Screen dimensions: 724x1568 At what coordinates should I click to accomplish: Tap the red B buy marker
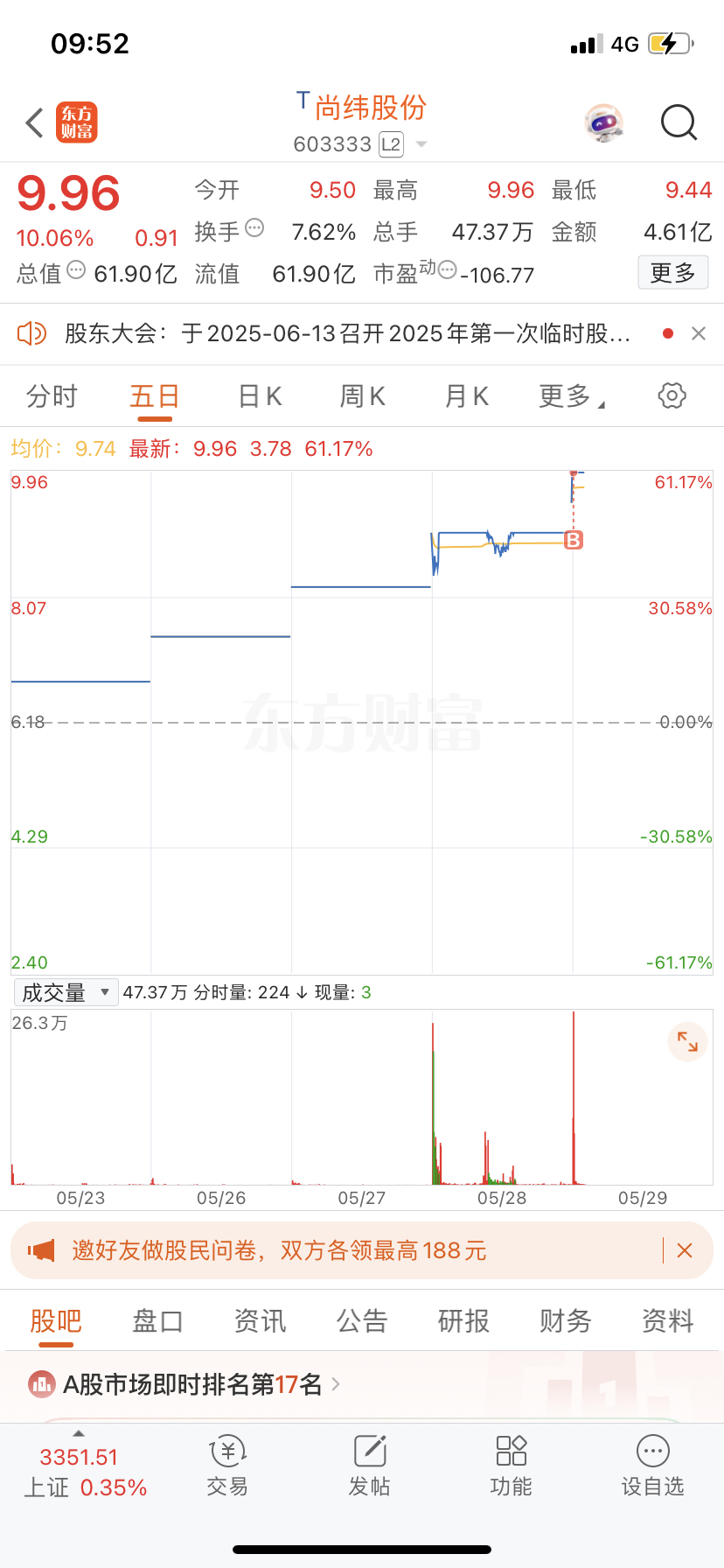[x=574, y=540]
